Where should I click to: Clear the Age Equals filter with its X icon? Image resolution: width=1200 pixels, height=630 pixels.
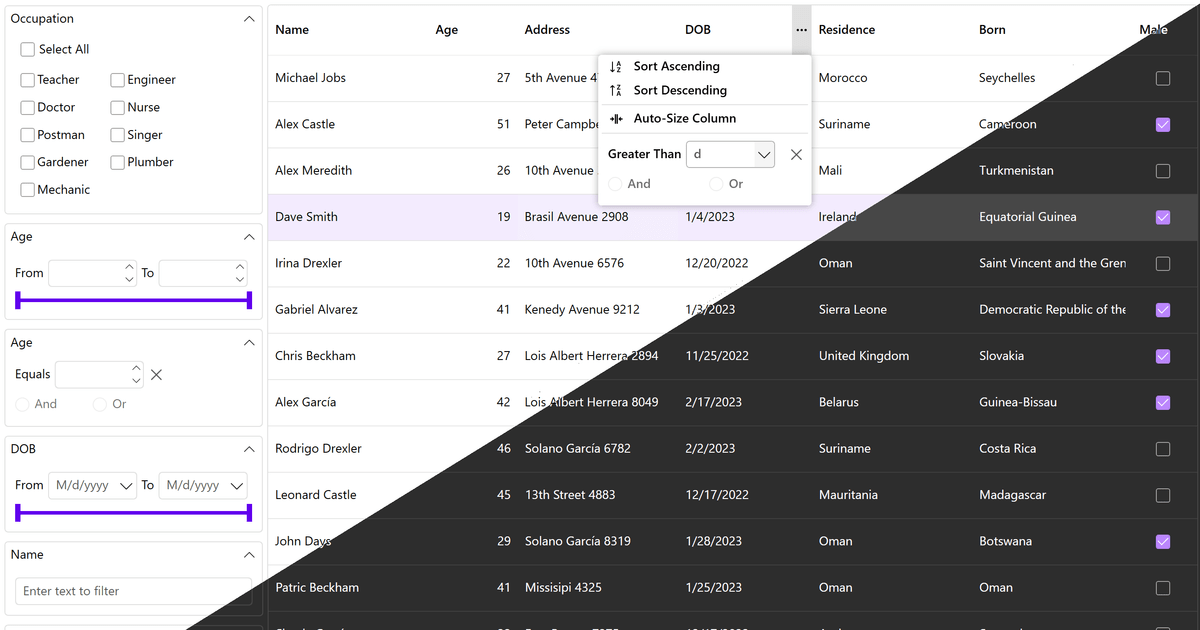(156, 374)
